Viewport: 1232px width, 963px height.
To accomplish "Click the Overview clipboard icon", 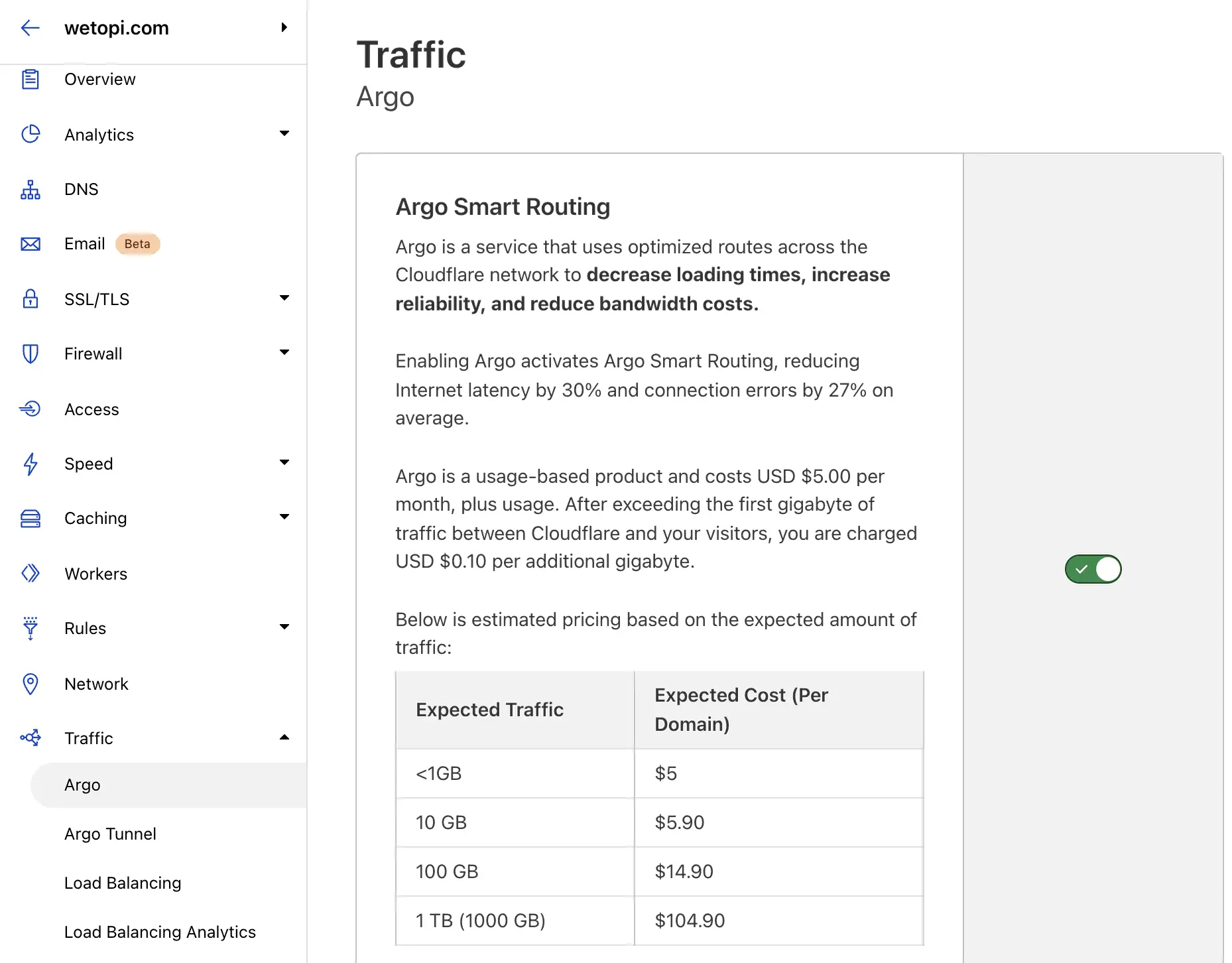I will 31,79.
